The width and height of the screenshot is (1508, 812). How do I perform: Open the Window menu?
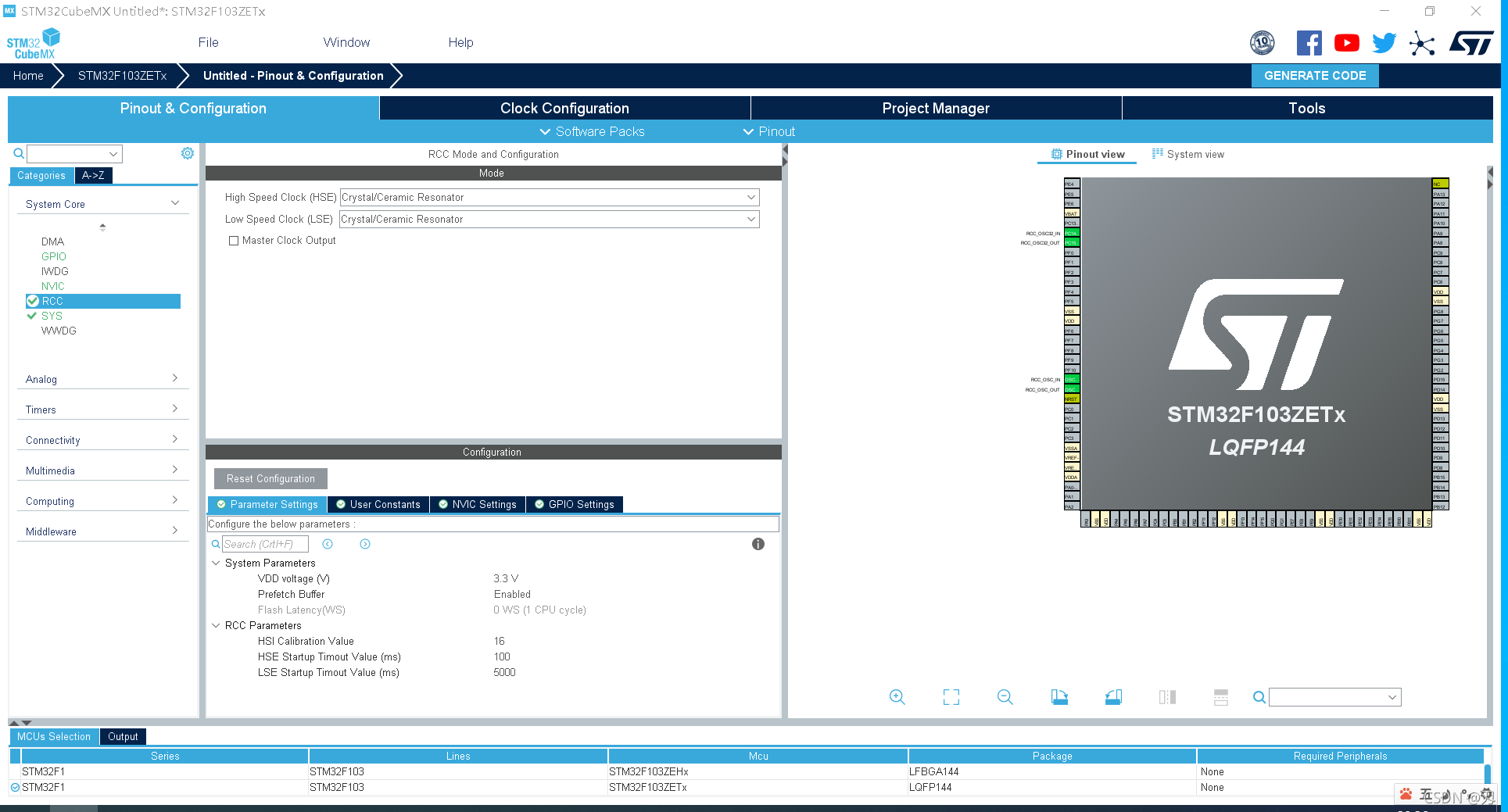coord(346,42)
